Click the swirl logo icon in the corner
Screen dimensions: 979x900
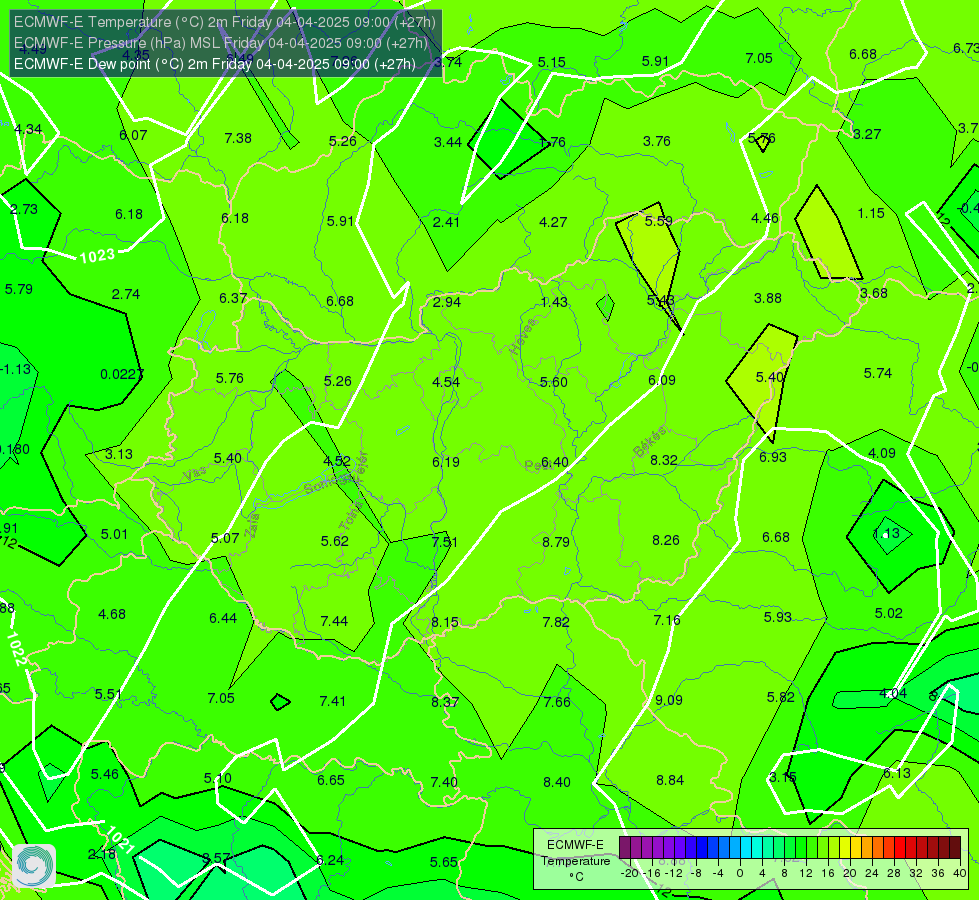coord(34,866)
